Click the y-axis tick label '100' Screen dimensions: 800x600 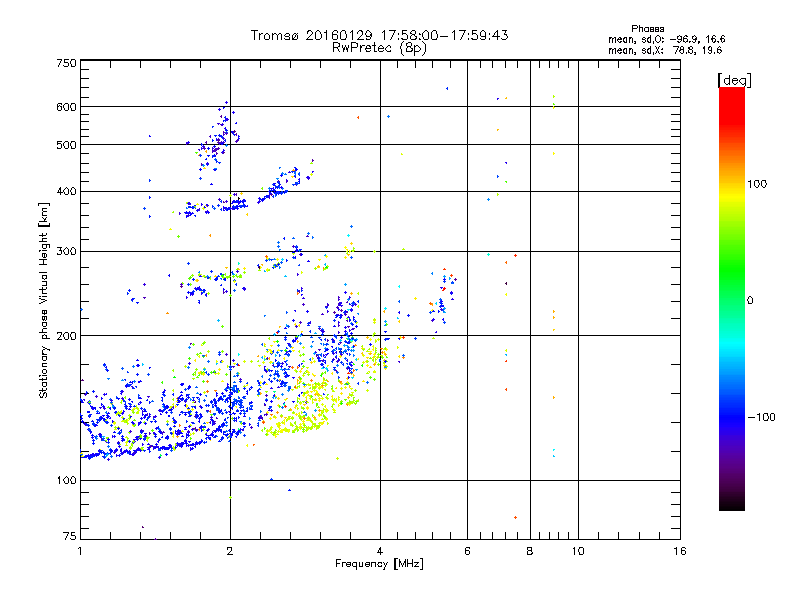pyautogui.click(x=66, y=480)
